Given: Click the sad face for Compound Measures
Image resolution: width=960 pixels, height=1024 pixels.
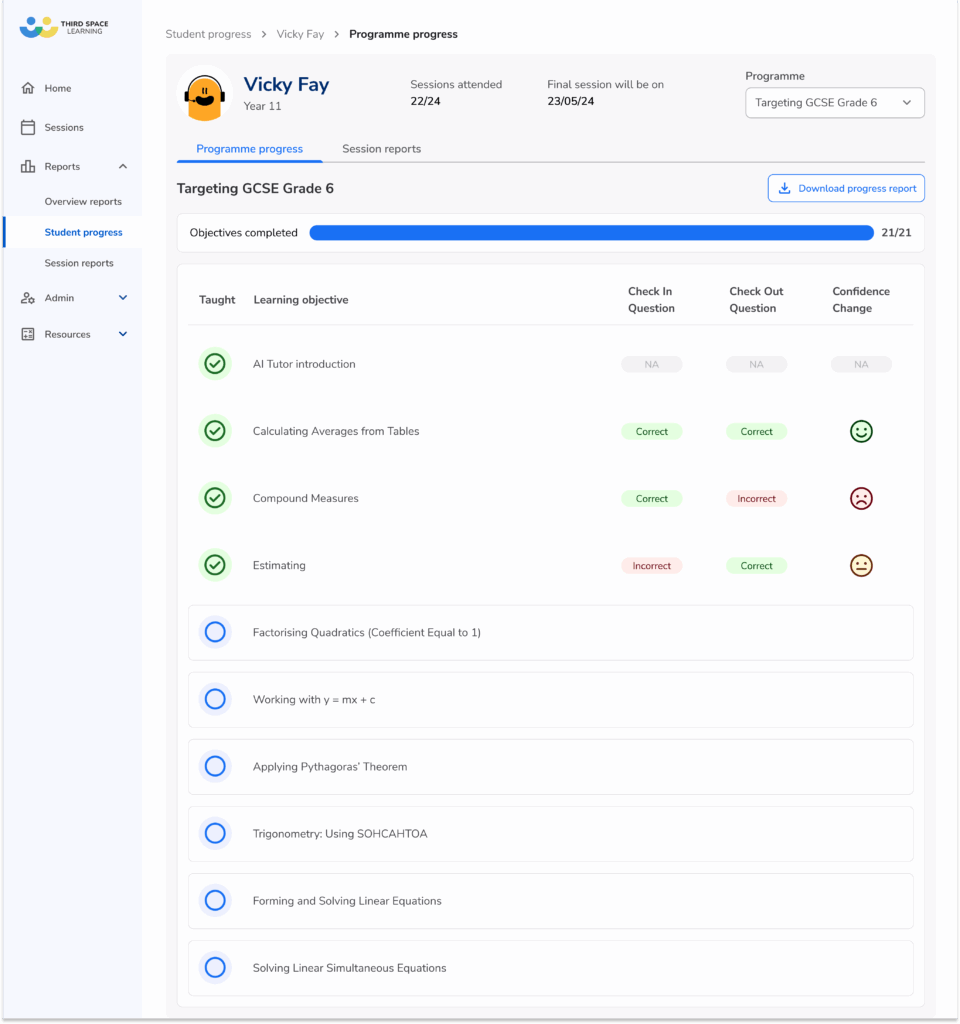Looking at the screenshot, I should pyautogui.click(x=861, y=498).
